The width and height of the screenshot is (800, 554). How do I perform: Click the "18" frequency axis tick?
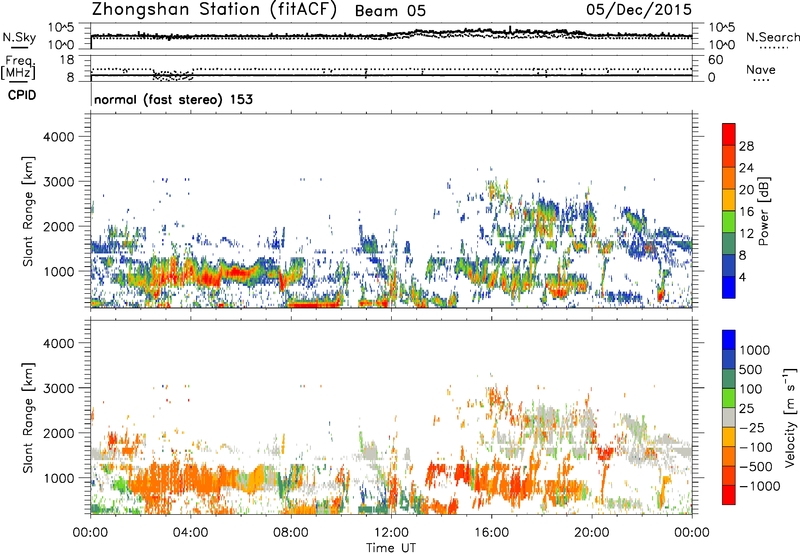(66, 60)
